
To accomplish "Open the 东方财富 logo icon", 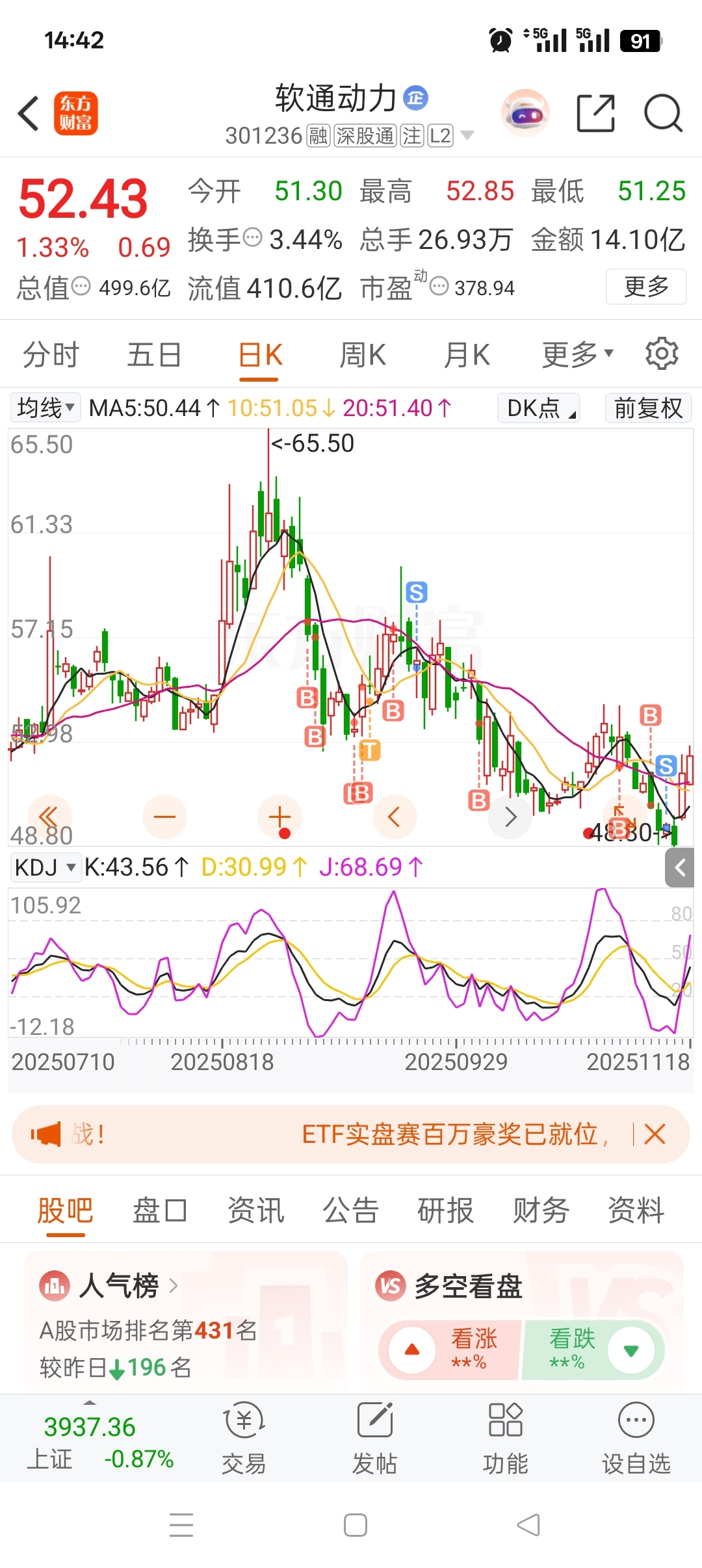I will tap(75, 113).
